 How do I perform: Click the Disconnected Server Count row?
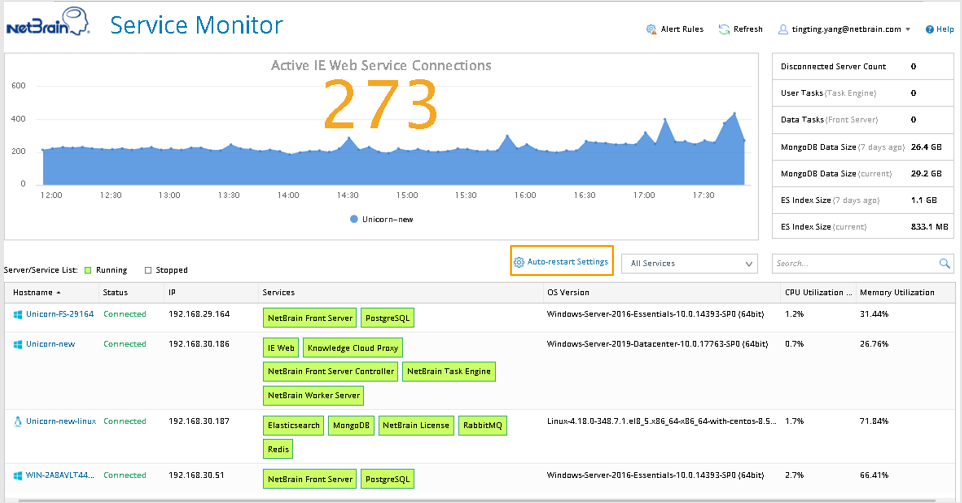863,66
